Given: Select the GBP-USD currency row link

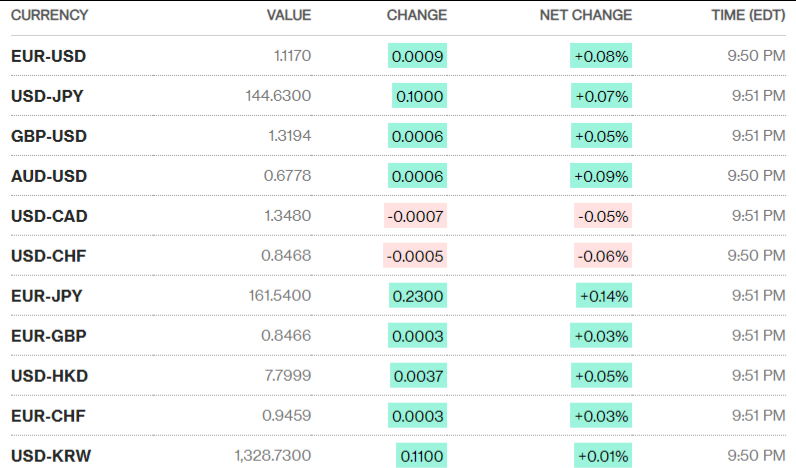Looking at the screenshot, I should (x=48, y=136).
